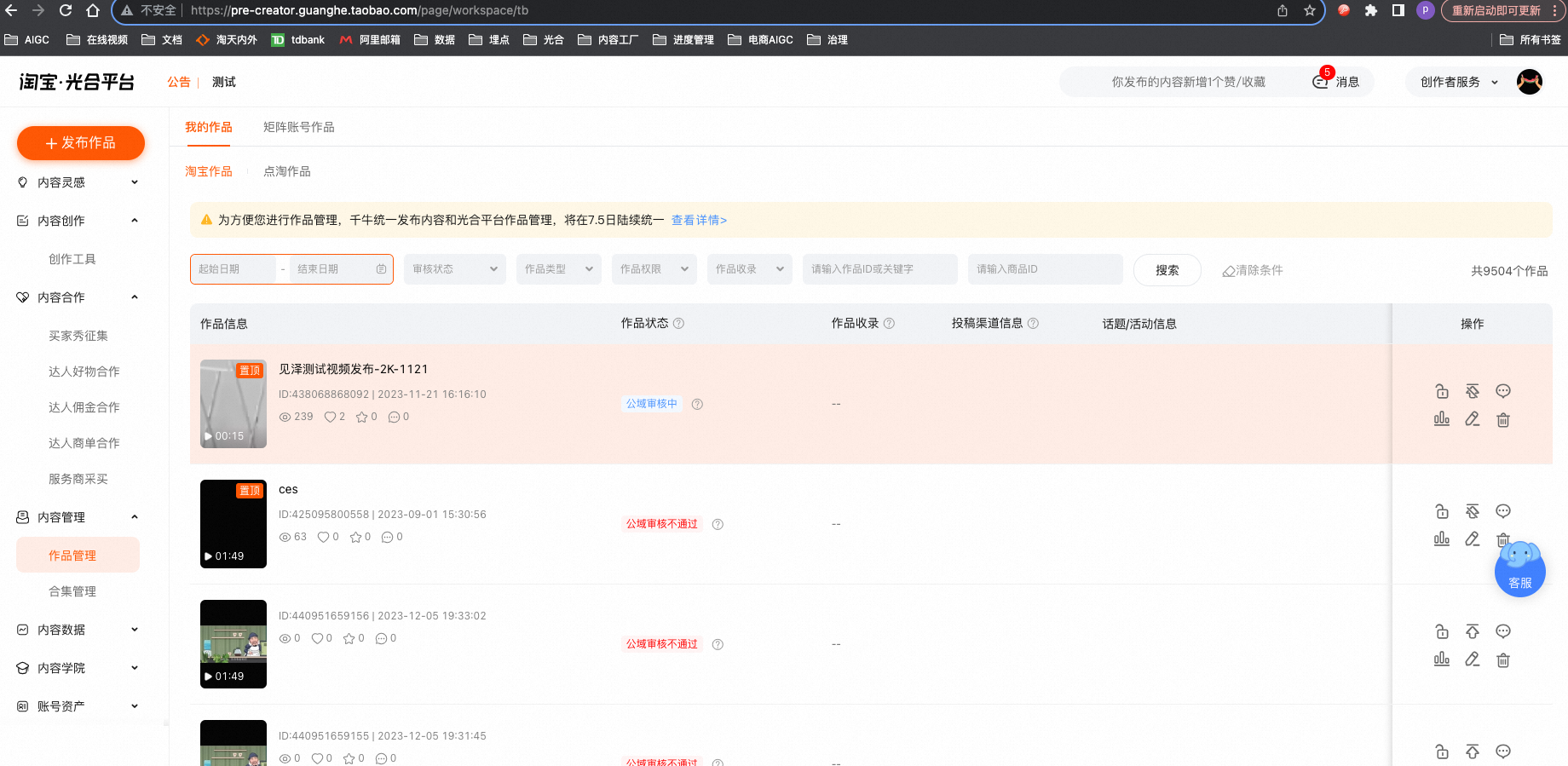Unpin the 见泽测试视频发布-2K-1121 work
The height and width of the screenshot is (766, 1568).
pos(1473,391)
